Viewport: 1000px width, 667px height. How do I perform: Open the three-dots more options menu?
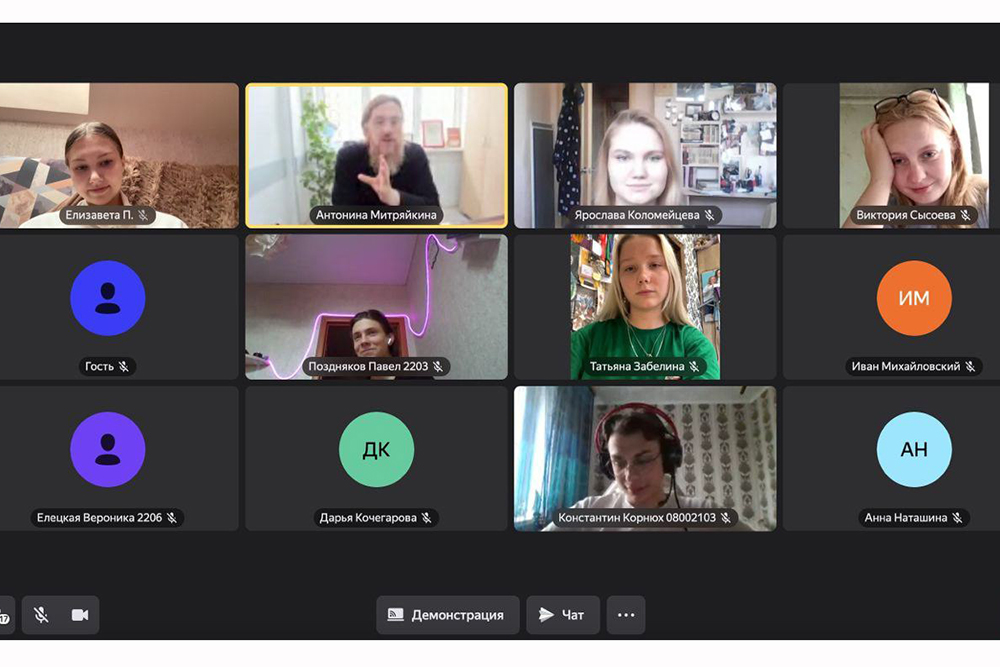click(626, 615)
